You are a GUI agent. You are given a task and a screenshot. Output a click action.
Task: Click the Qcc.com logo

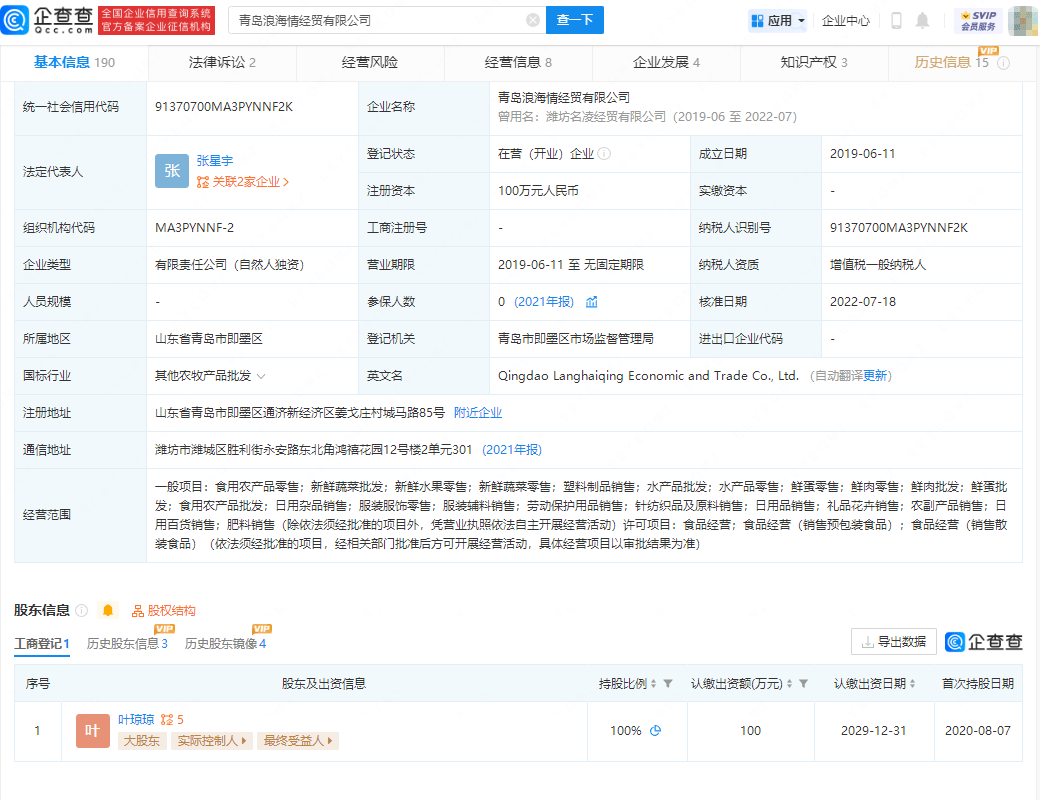(48, 19)
